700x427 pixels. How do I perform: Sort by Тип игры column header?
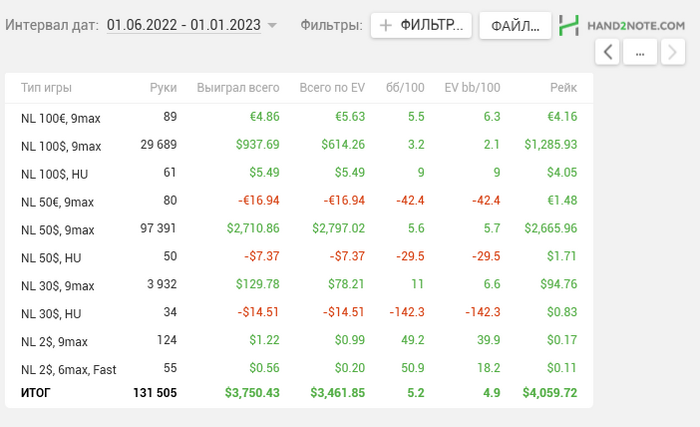pyautogui.click(x=46, y=88)
